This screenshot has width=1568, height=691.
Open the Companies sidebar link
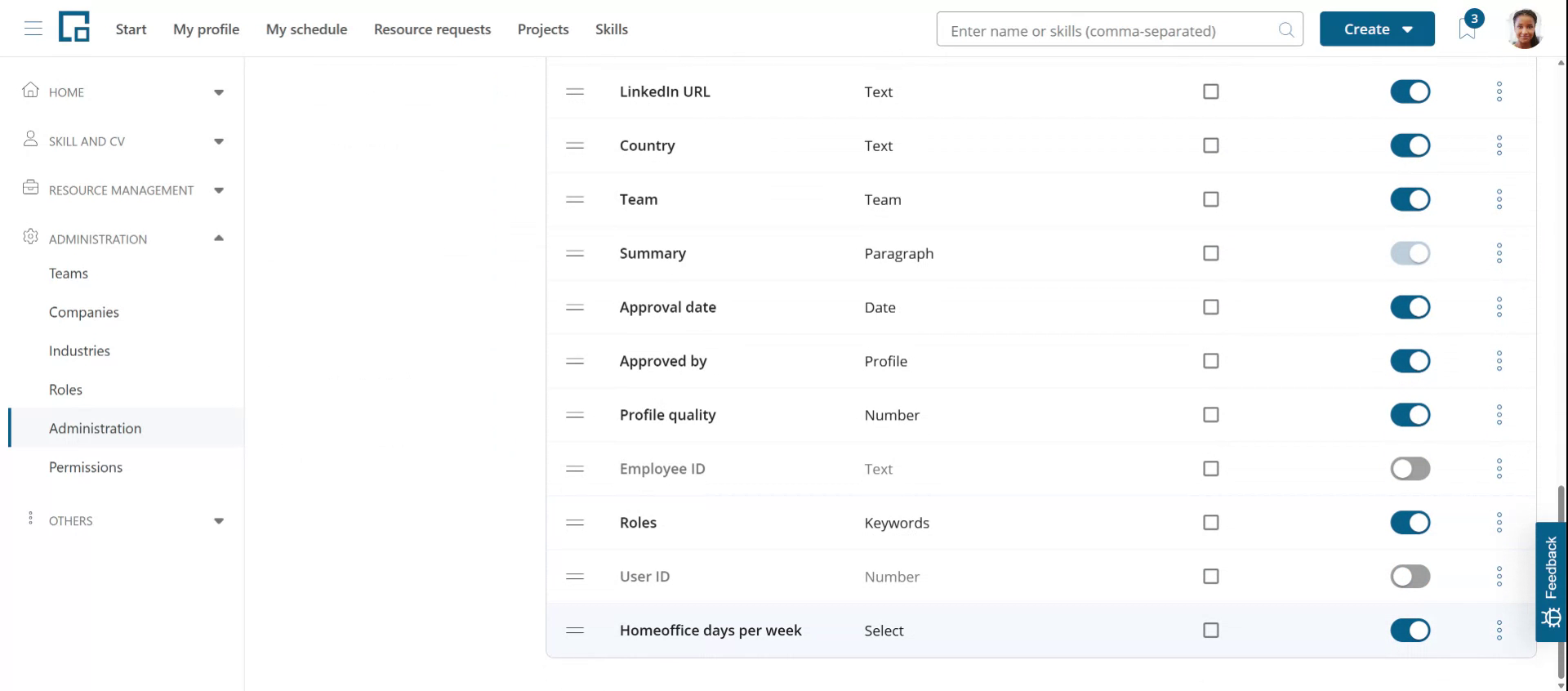click(x=84, y=312)
